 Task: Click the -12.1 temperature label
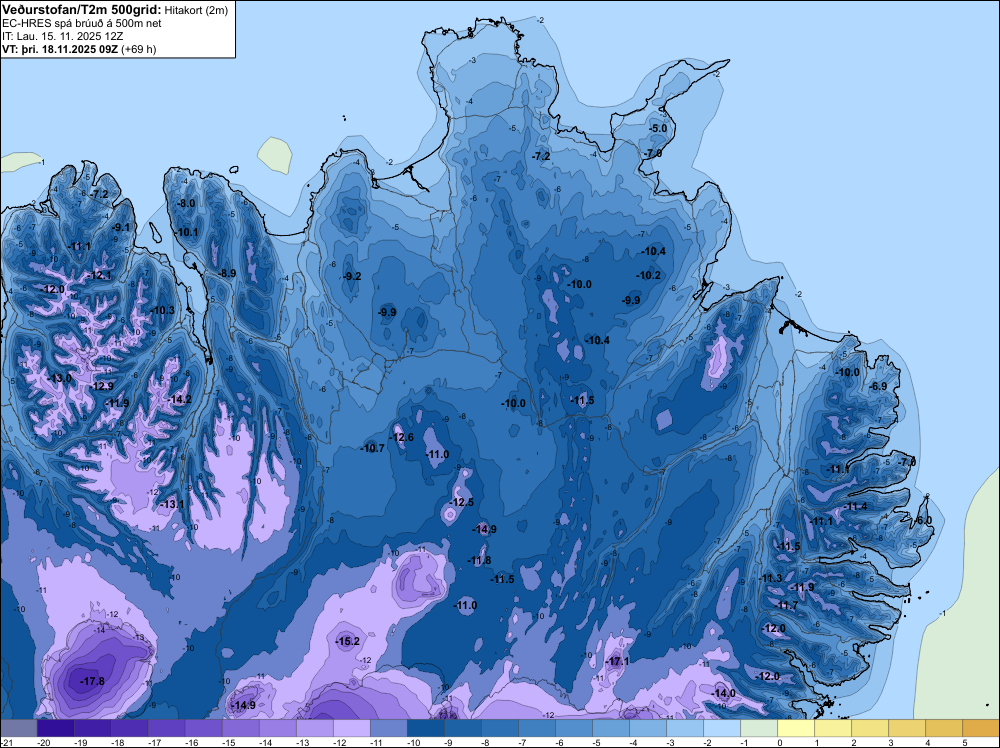click(x=99, y=275)
